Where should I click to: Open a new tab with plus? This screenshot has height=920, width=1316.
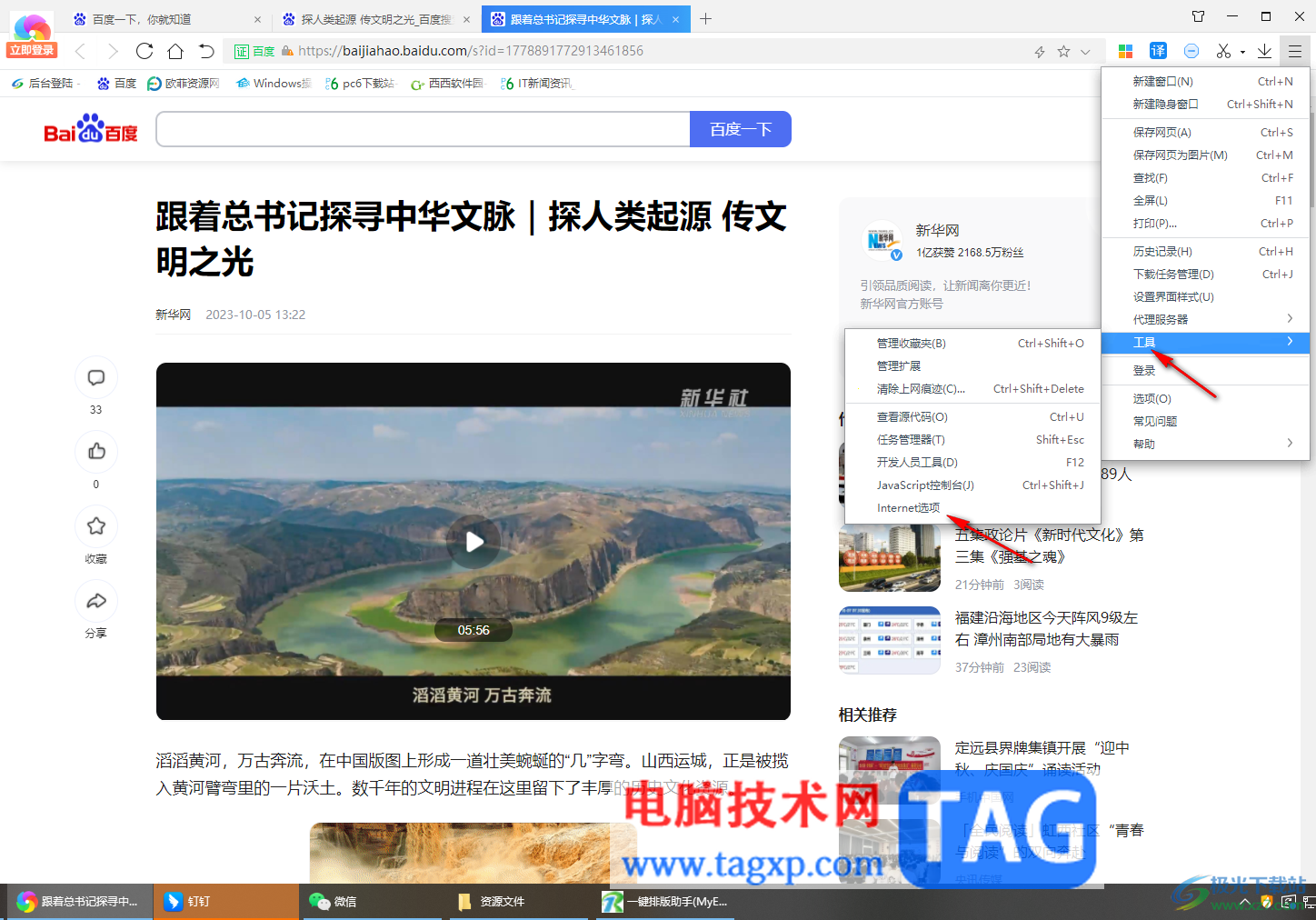point(705,19)
